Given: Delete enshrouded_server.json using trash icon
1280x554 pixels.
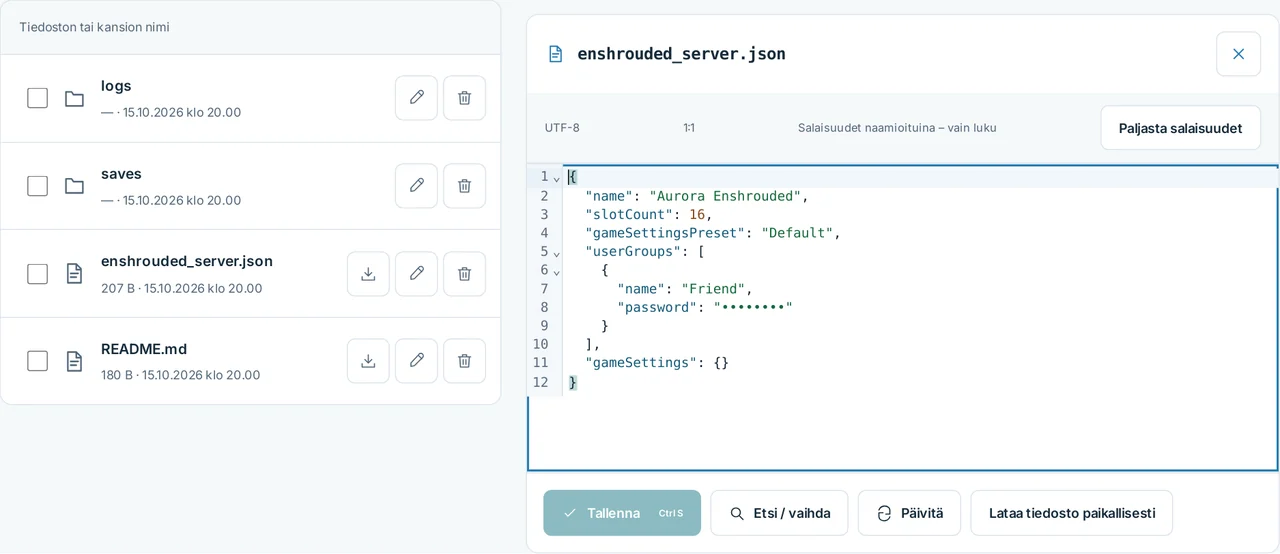Looking at the screenshot, I should tap(464, 274).
